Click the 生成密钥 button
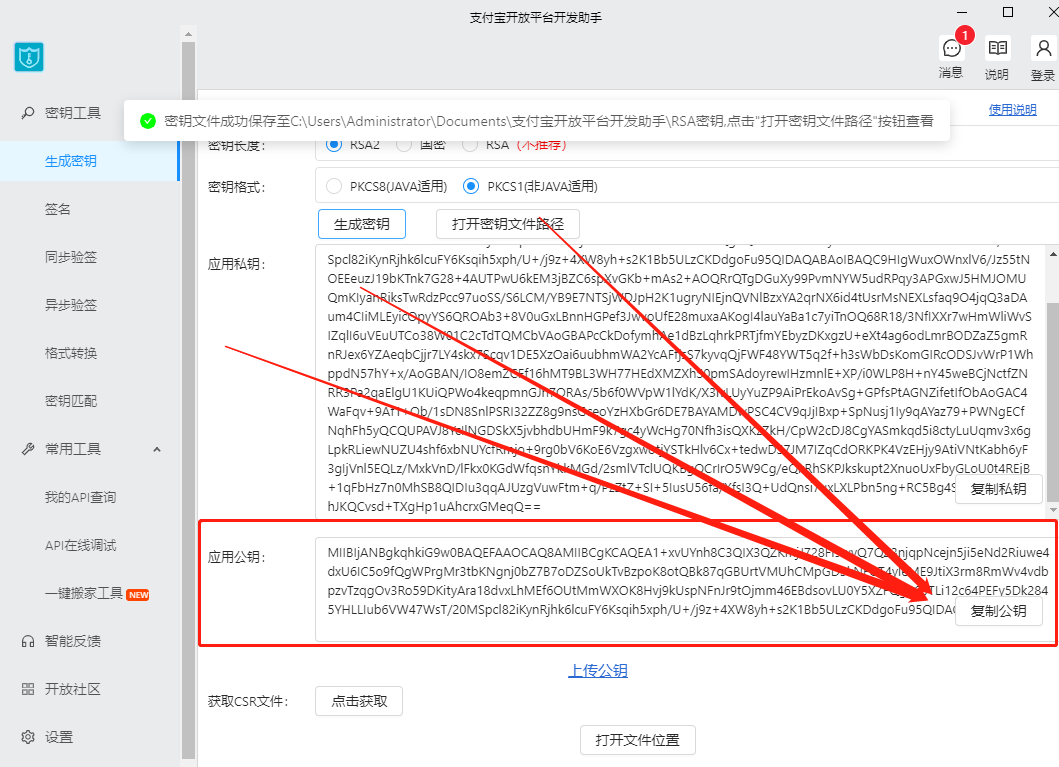The image size is (1059, 767). point(361,224)
